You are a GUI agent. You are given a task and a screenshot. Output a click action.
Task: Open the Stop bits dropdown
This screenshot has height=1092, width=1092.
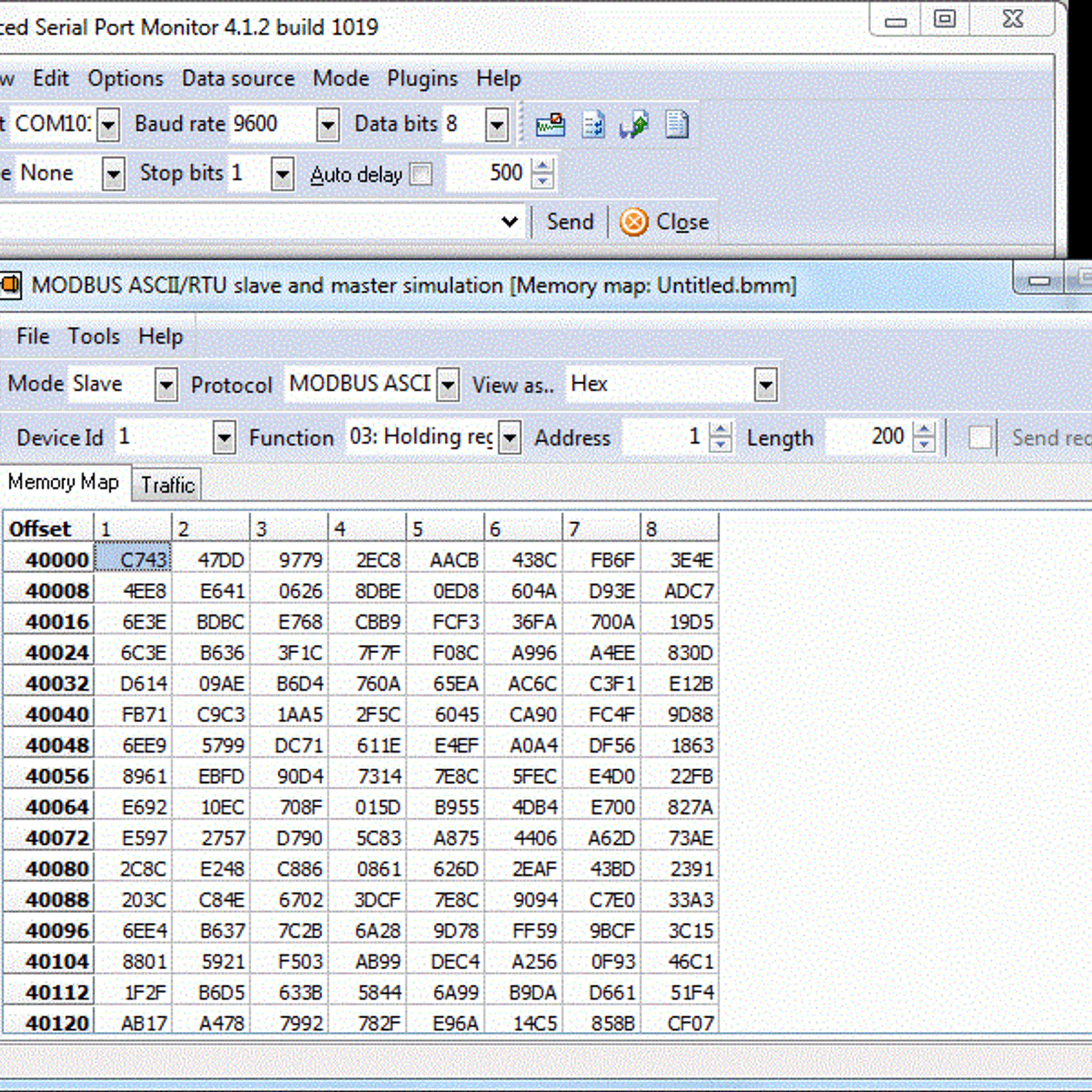[283, 174]
